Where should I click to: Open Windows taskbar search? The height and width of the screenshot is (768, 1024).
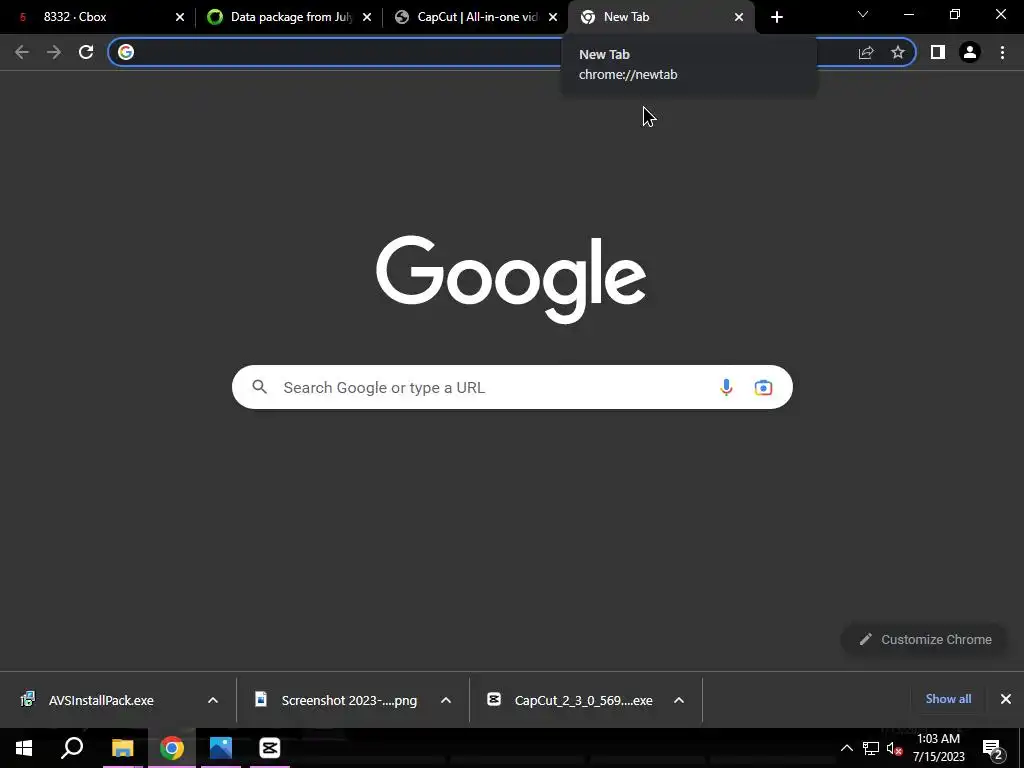[72, 748]
